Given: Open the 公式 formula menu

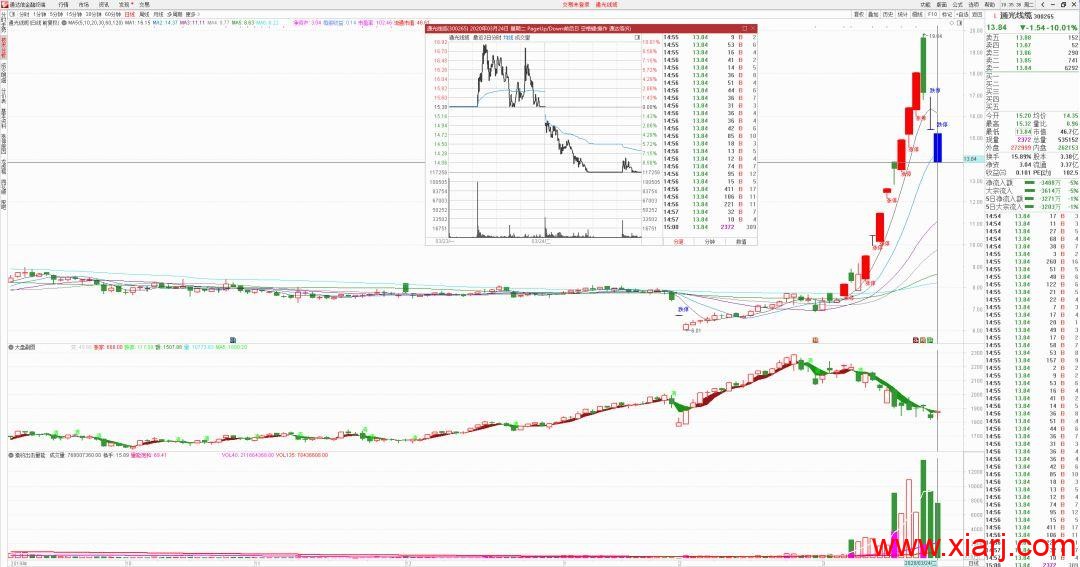Looking at the screenshot, I should 957,5.
